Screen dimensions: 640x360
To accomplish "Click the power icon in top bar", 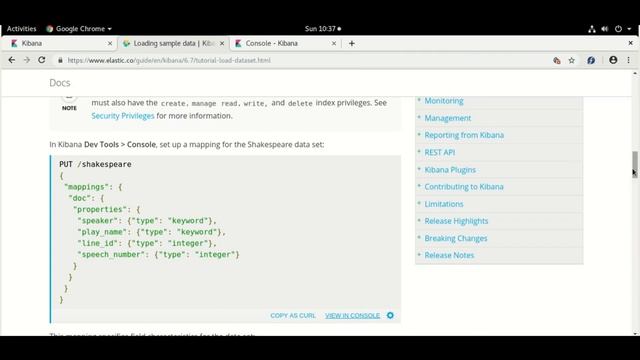I will point(618,29).
